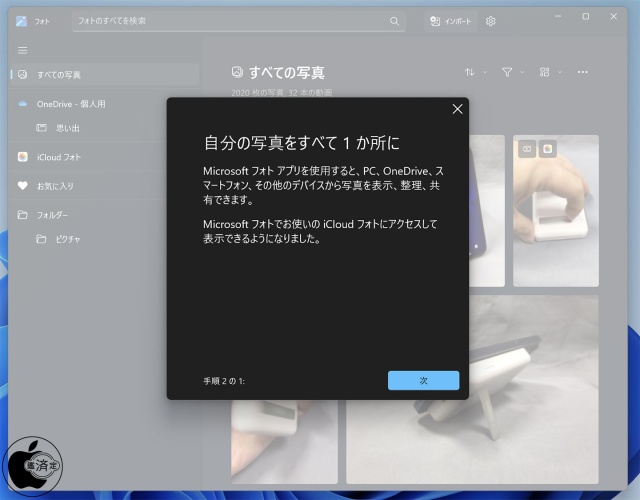
Task: Click the dialog title 自分の写真をすべて 1 か所に
Action: pos(302,143)
